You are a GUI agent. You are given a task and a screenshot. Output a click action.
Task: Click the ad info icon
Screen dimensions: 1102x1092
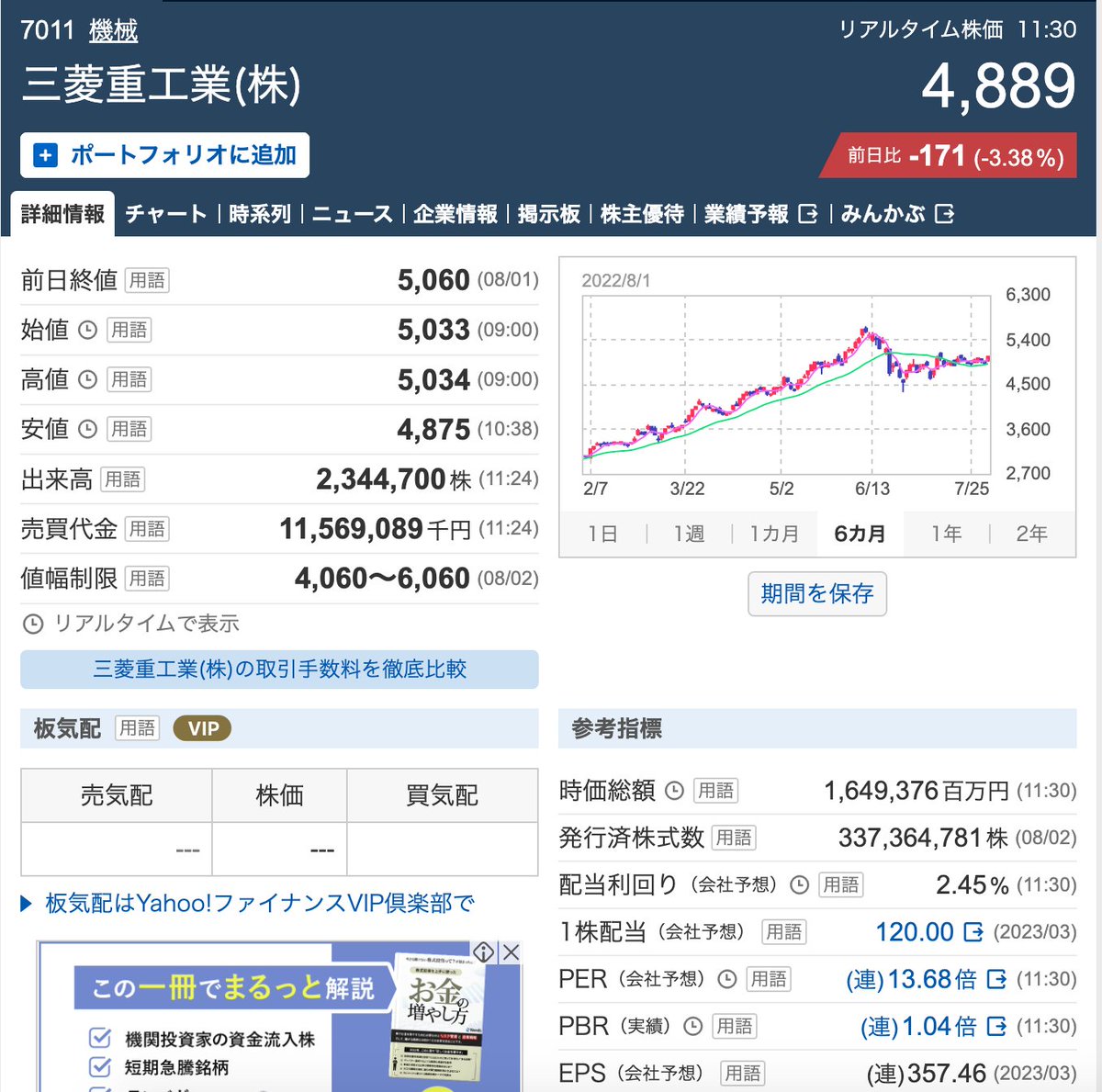[484, 952]
